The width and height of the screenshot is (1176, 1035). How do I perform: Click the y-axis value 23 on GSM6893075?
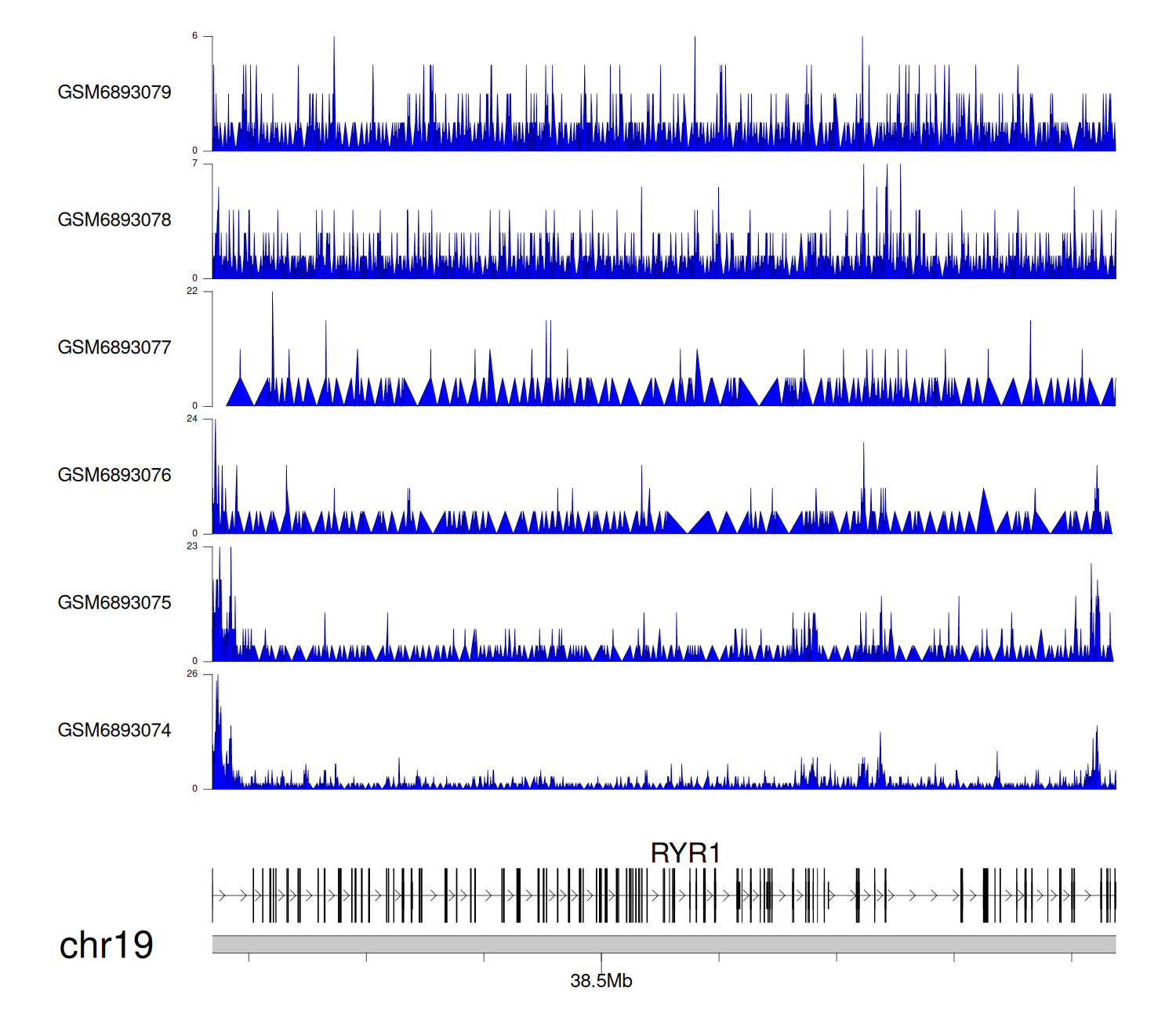[x=192, y=547]
